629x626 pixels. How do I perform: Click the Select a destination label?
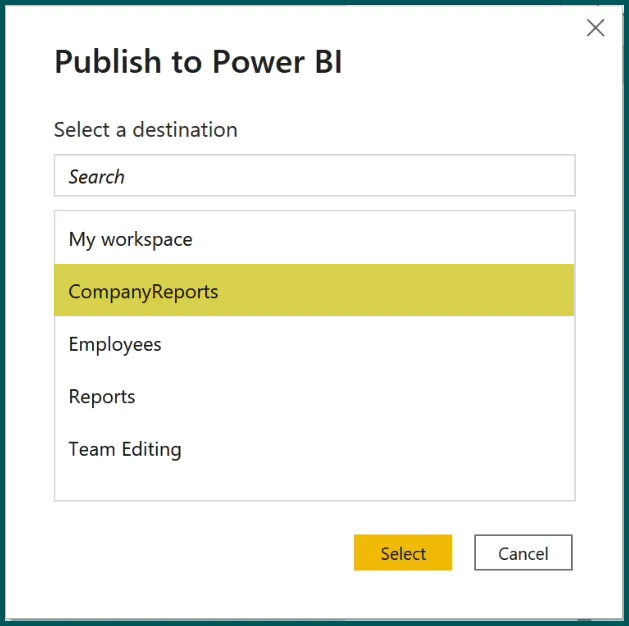tap(146, 130)
